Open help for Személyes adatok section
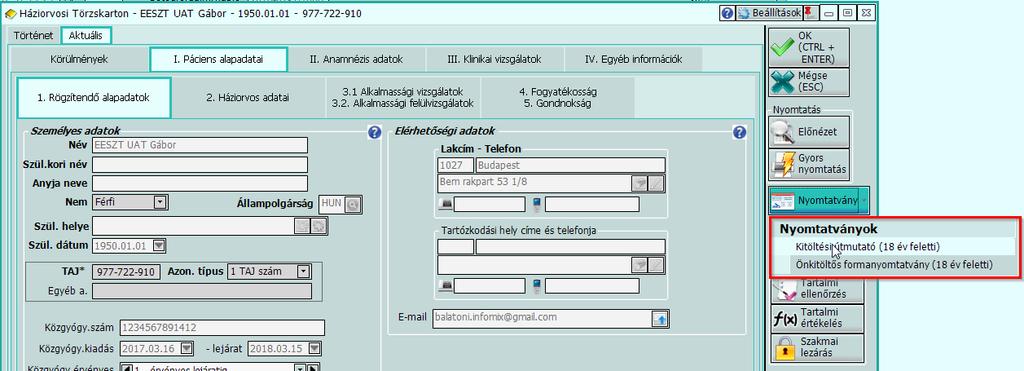Screen dimensions: 1024x371 [374, 133]
